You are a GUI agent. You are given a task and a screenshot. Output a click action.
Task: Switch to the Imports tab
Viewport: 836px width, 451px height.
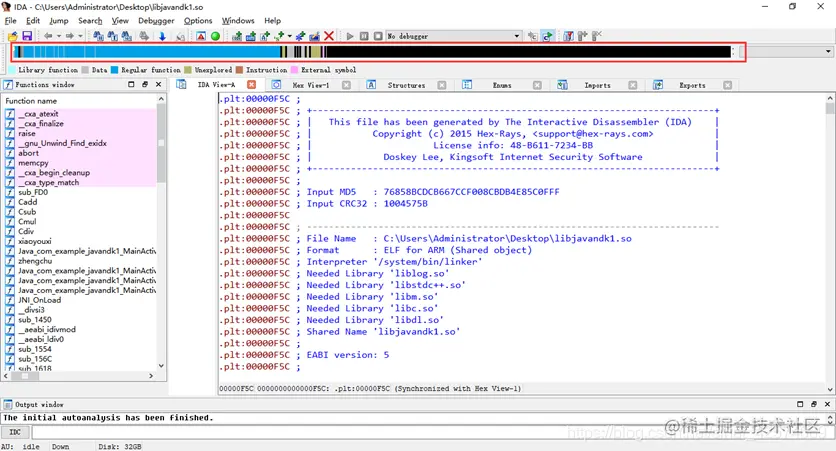(x=597, y=85)
